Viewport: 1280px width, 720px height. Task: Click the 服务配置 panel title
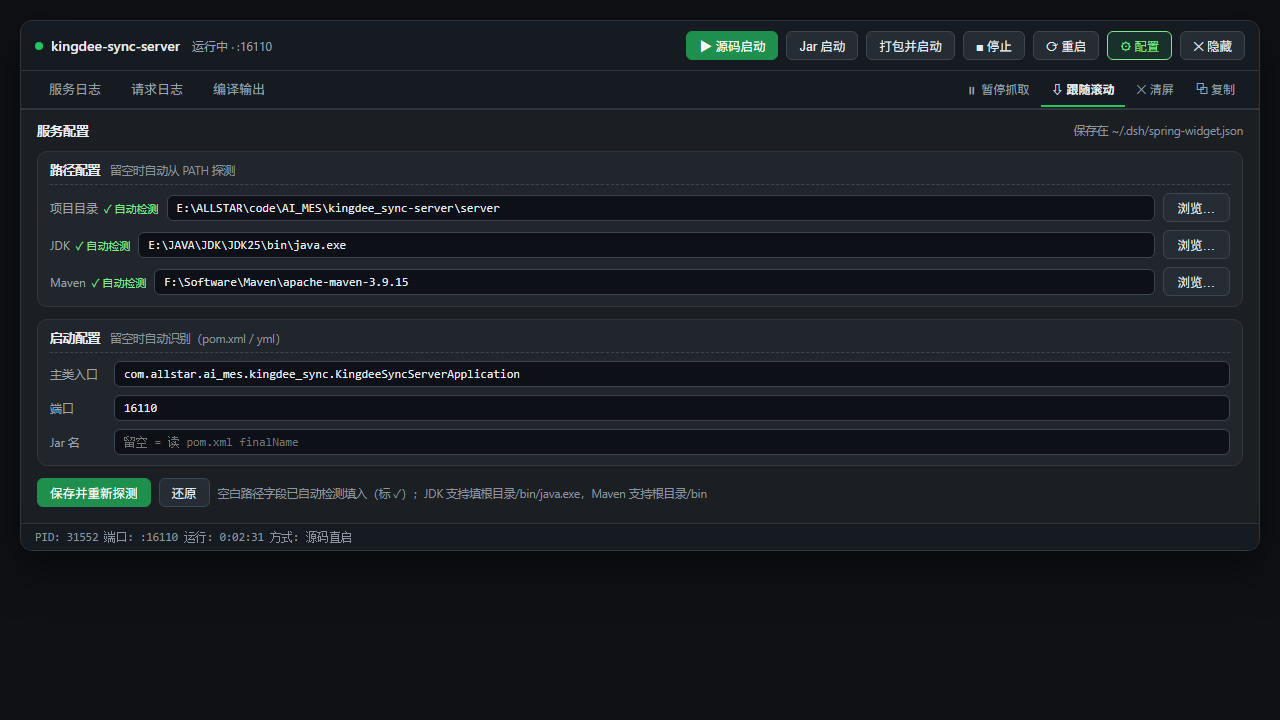63,131
